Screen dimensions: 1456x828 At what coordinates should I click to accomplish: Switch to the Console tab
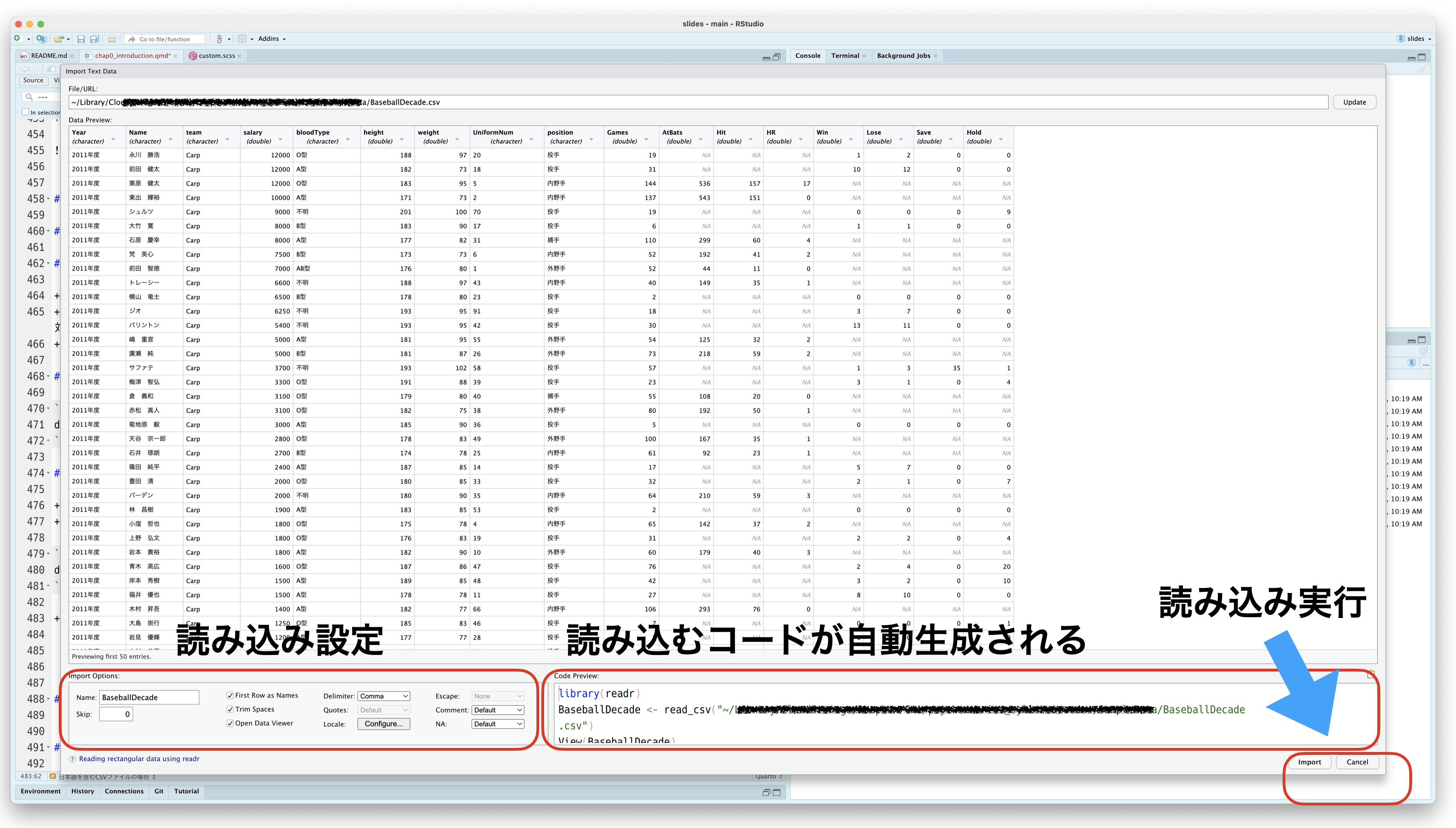808,56
